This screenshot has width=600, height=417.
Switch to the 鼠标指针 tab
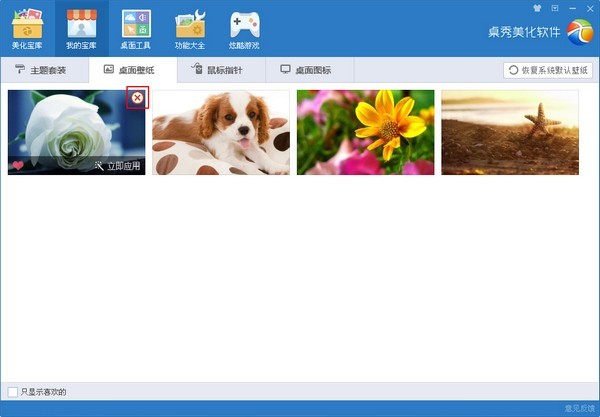(x=222, y=70)
